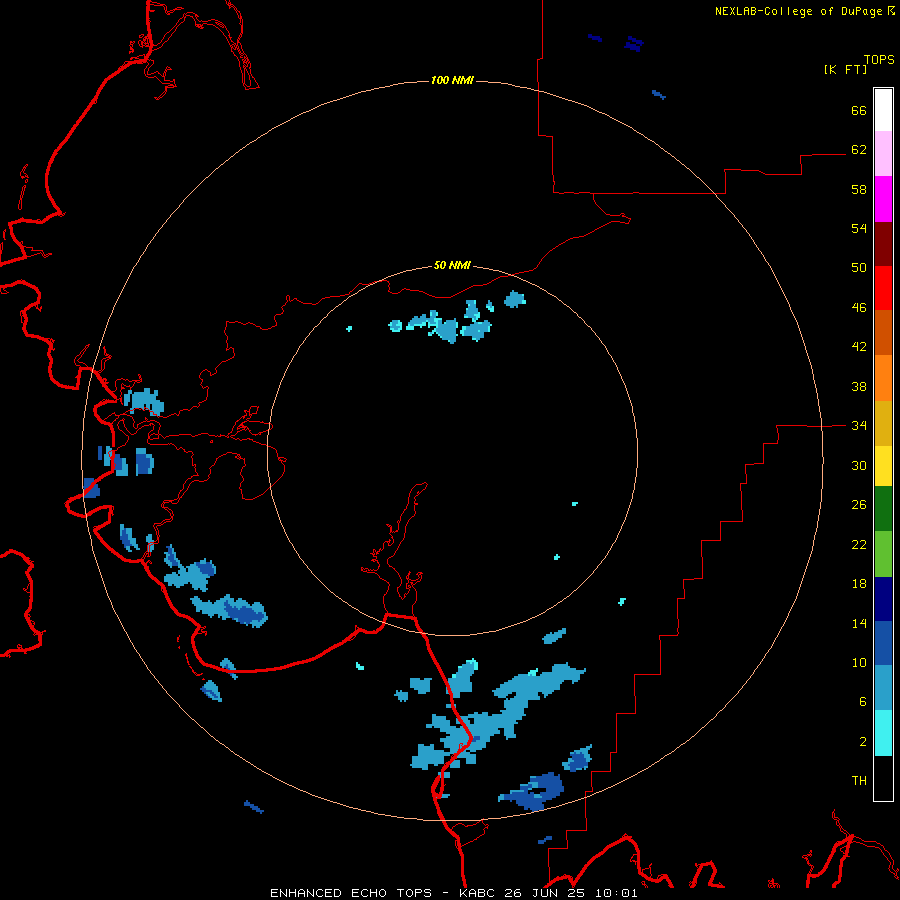The image size is (900, 900).
Task: Click the legend value 58
Action: pos(859,189)
